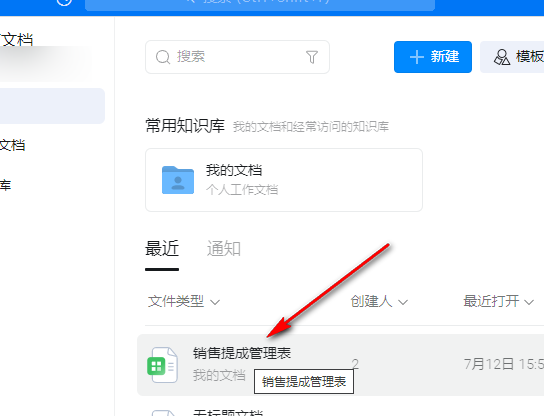Click the blue 我的文档 folder icon
The image size is (544, 416).
[178, 180]
